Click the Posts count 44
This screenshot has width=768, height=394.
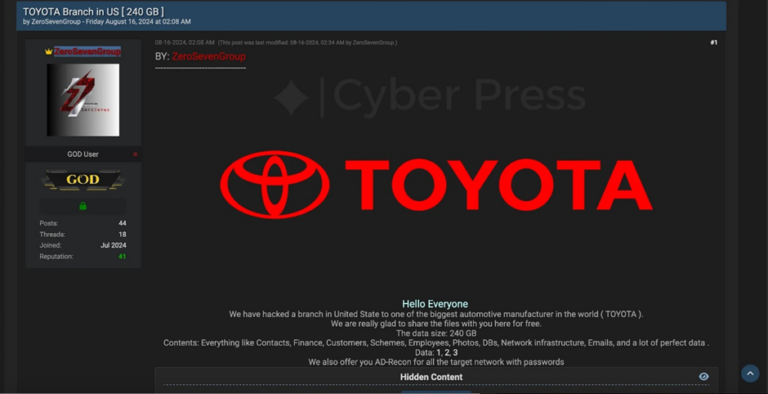click(122, 223)
